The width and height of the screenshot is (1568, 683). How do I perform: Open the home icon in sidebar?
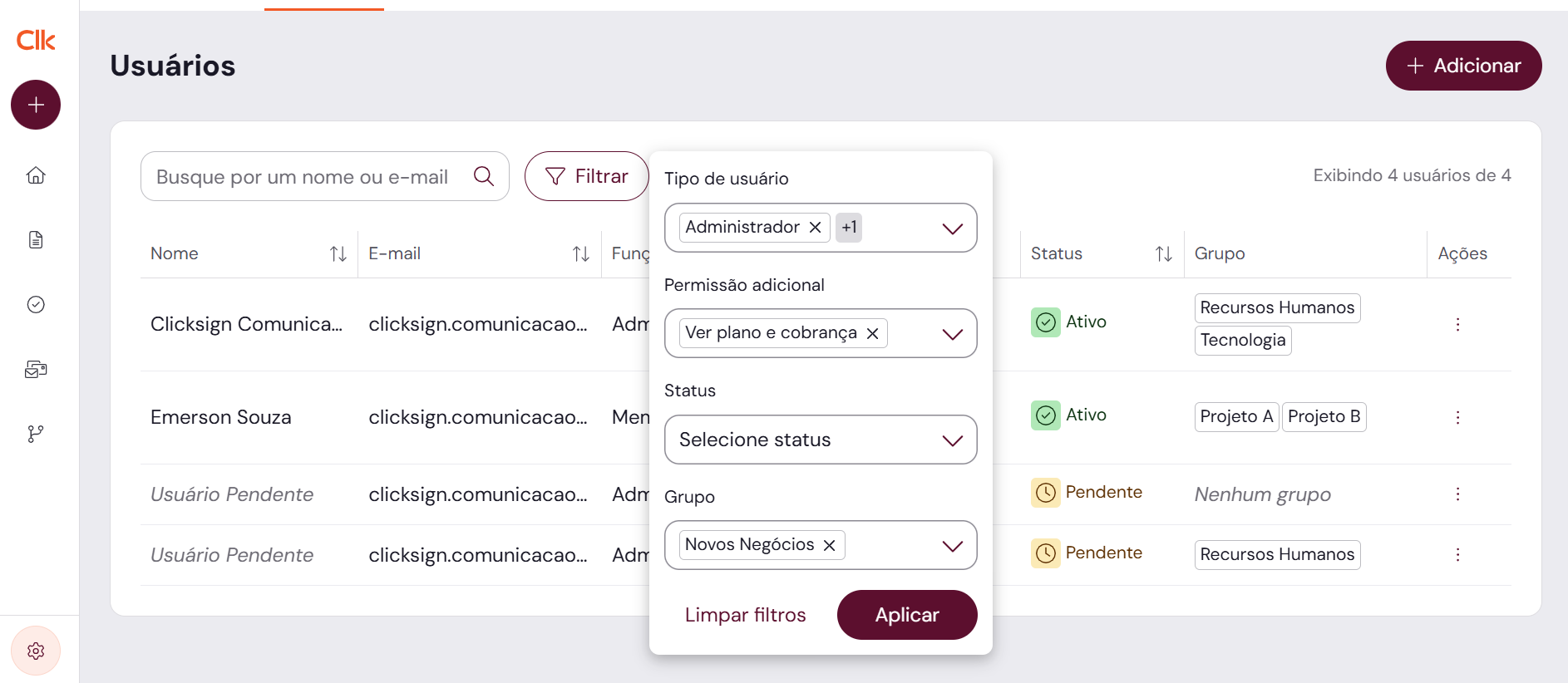point(36,175)
